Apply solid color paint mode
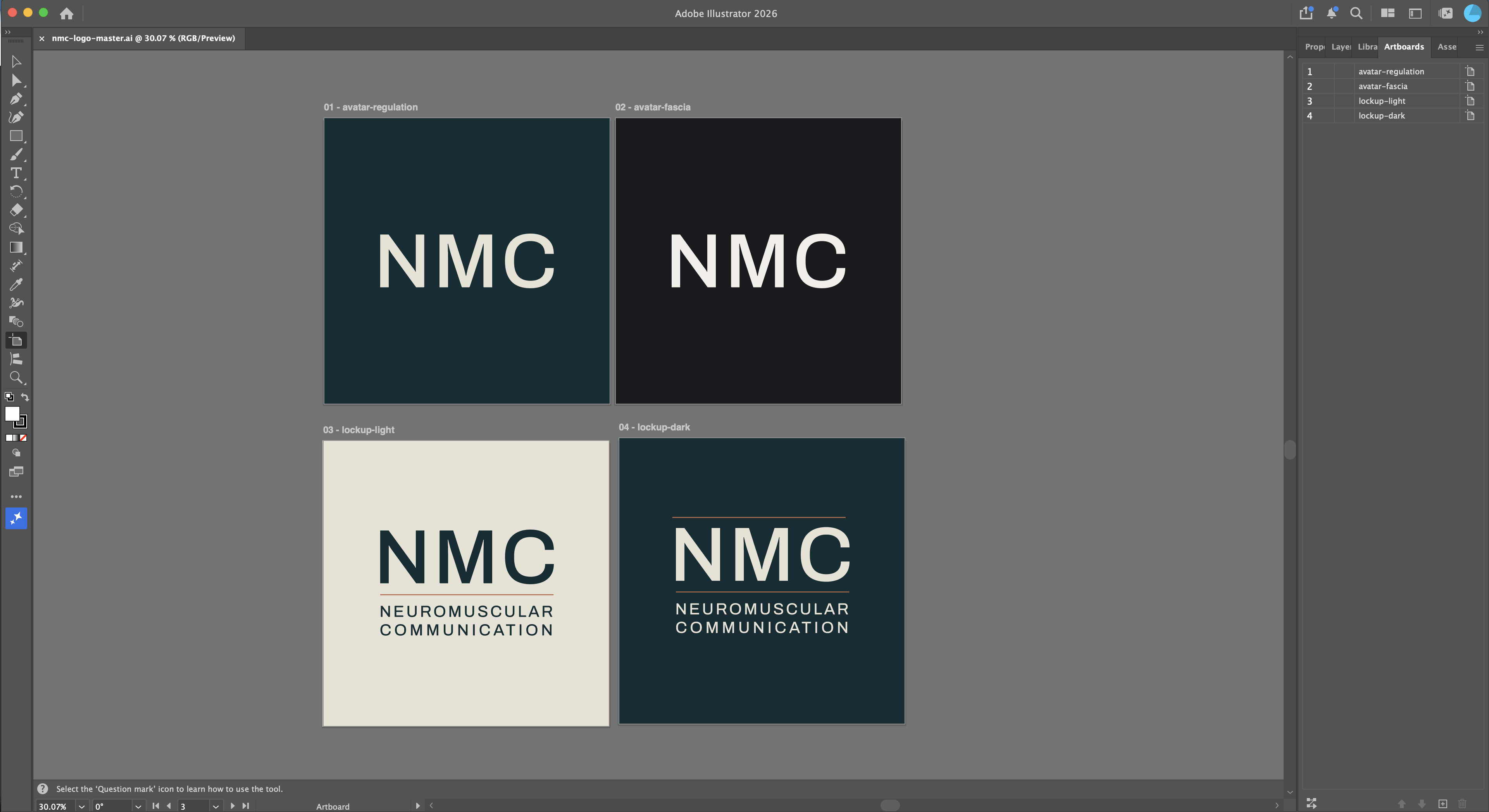Image resolution: width=1489 pixels, height=812 pixels. [9, 437]
